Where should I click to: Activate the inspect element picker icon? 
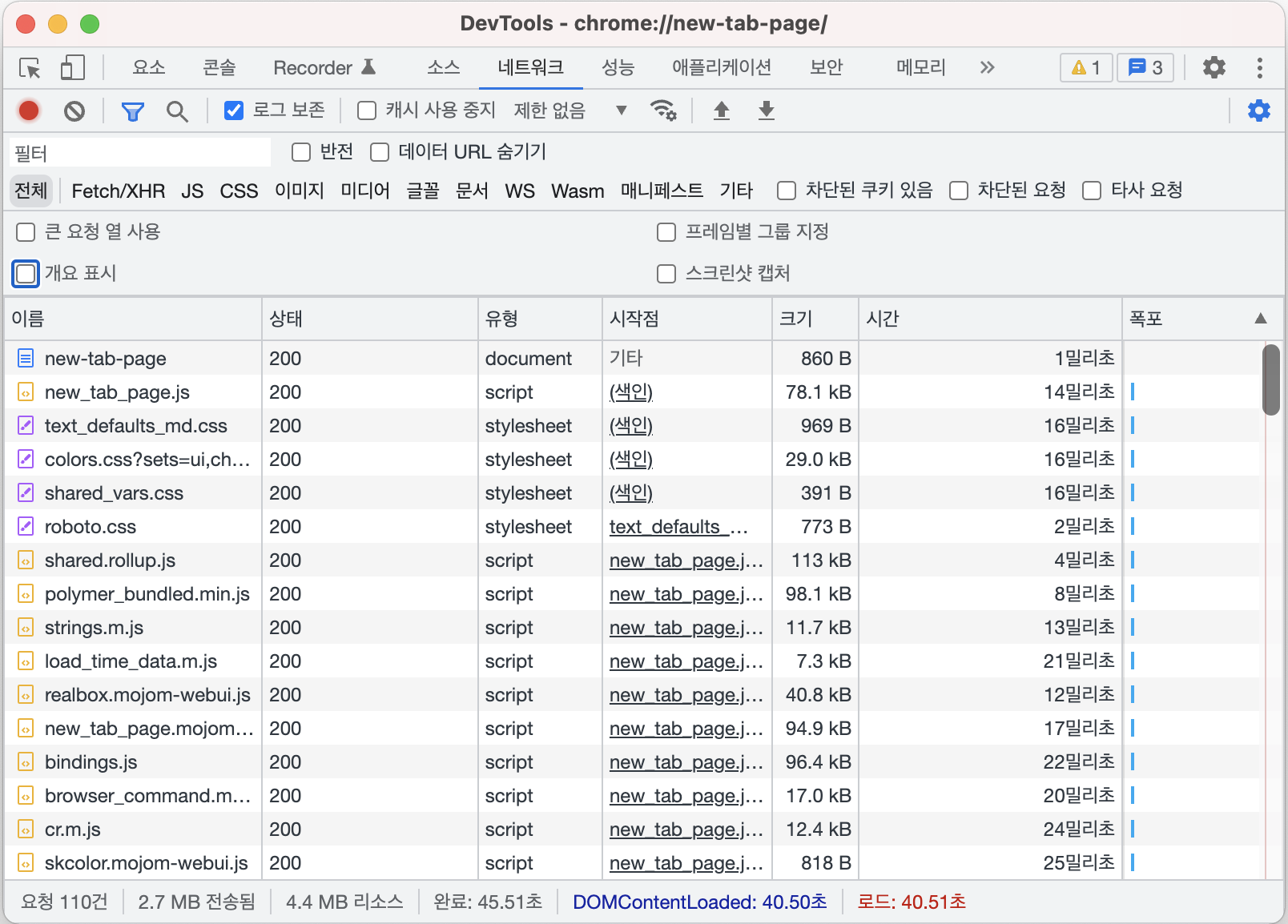[x=30, y=68]
